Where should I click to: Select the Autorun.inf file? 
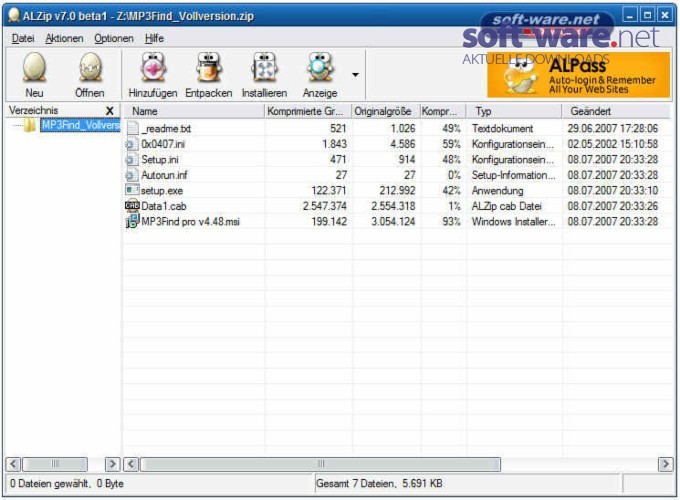tap(164, 175)
